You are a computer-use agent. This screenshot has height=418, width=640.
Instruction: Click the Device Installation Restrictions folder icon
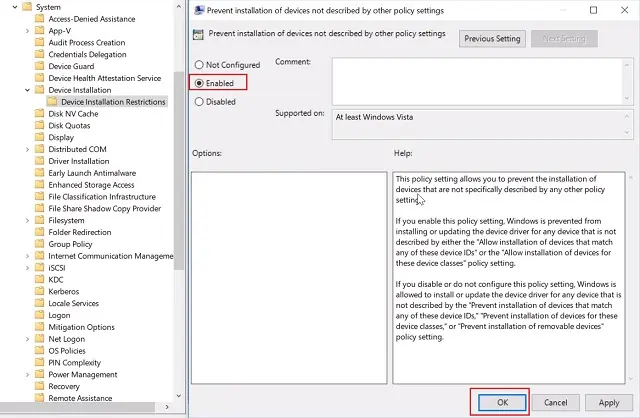(53, 102)
